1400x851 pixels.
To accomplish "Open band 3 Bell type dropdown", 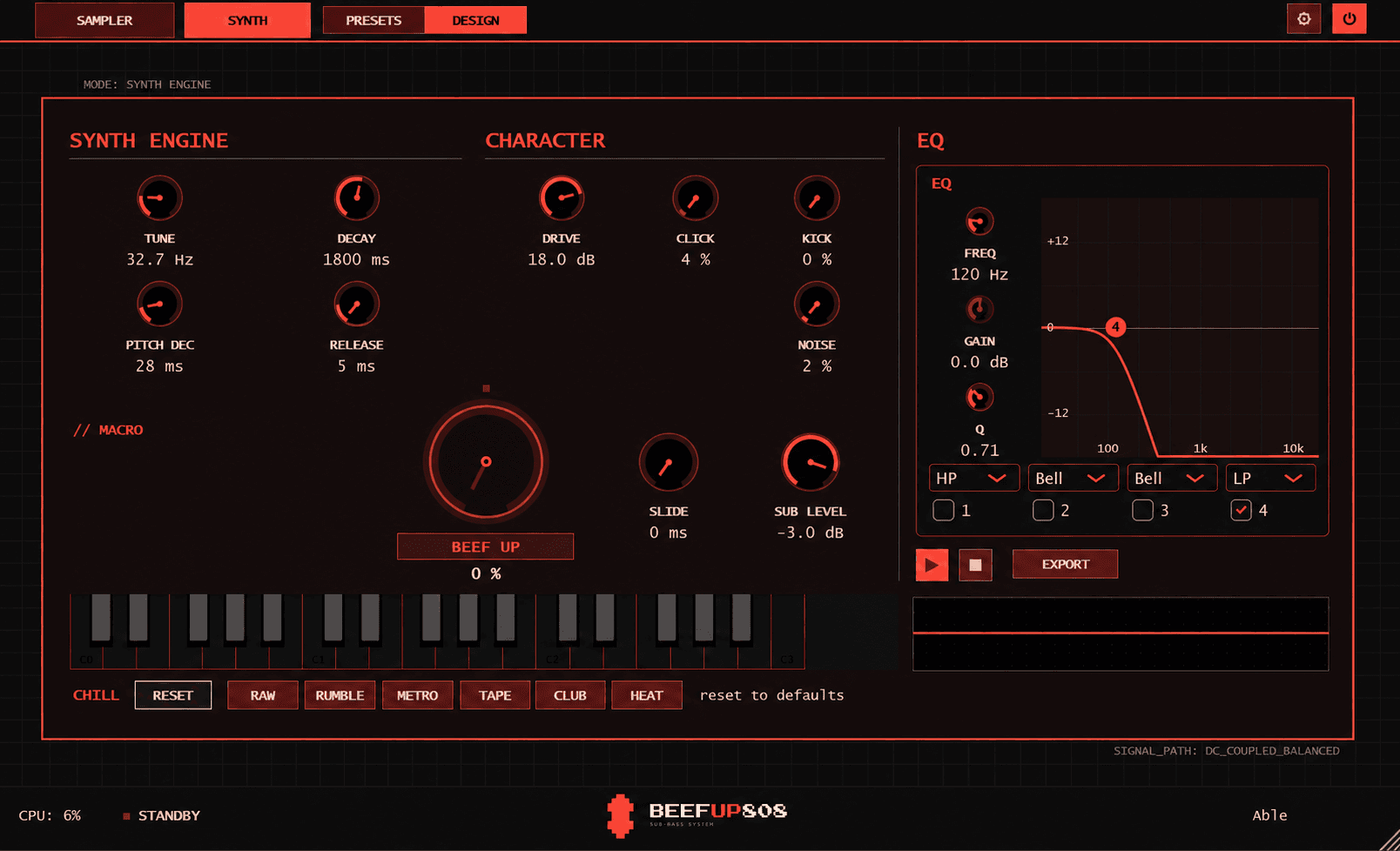I will click(1172, 479).
